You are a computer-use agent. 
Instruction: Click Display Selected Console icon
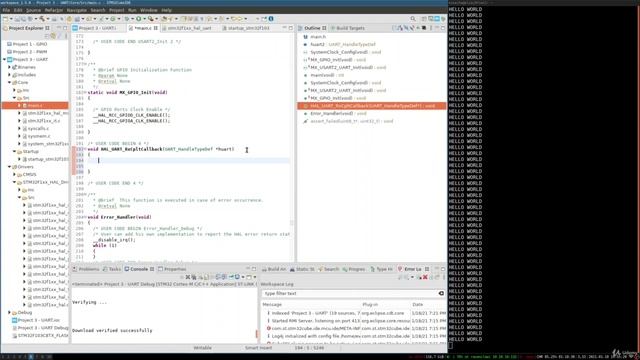(237, 277)
